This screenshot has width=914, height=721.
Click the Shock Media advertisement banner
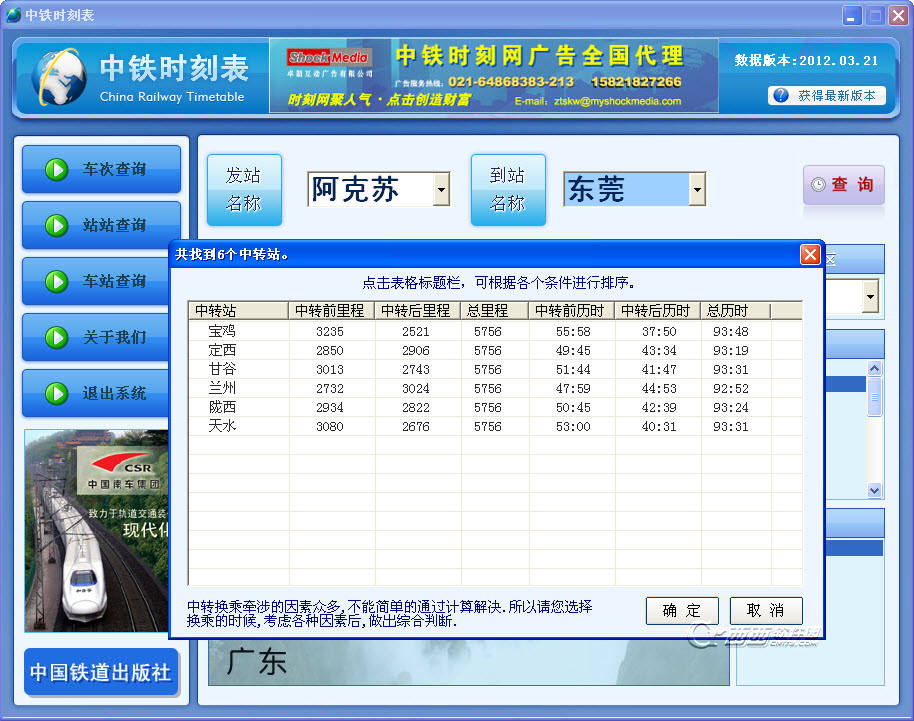494,76
